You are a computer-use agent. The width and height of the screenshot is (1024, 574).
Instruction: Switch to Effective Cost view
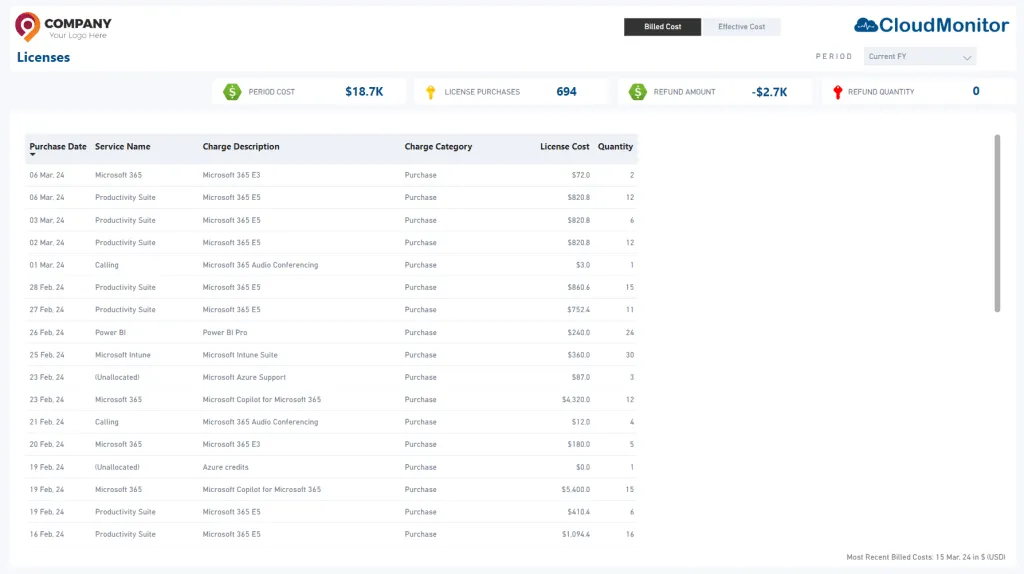point(741,27)
